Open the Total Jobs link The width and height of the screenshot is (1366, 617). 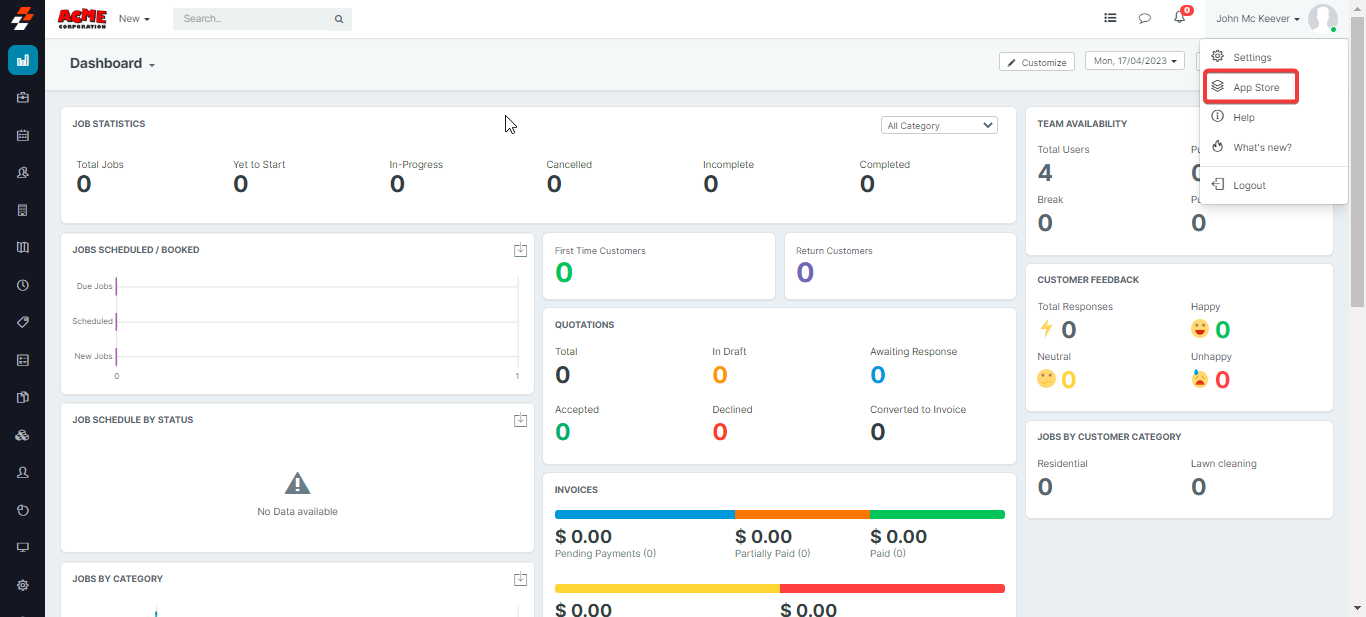(x=100, y=164)
